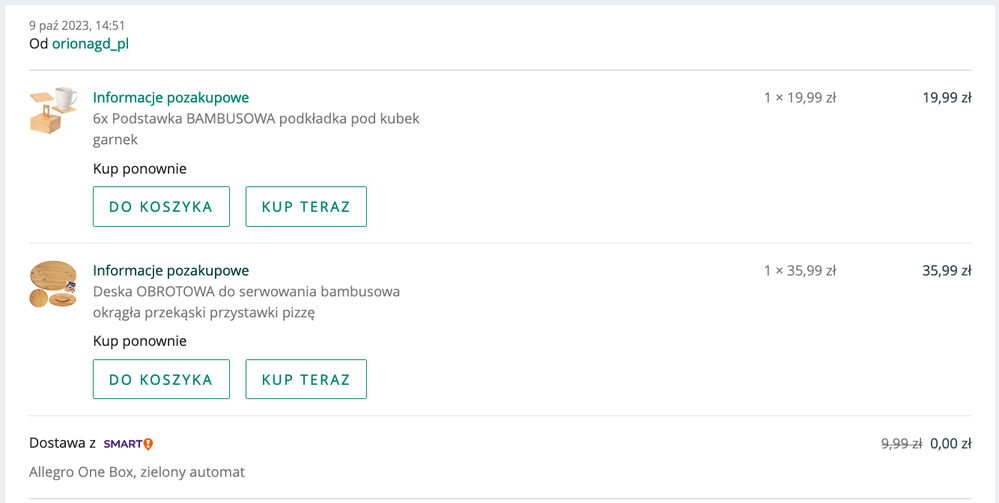Click the Allegro SMART! logo icon

[129, 444]
